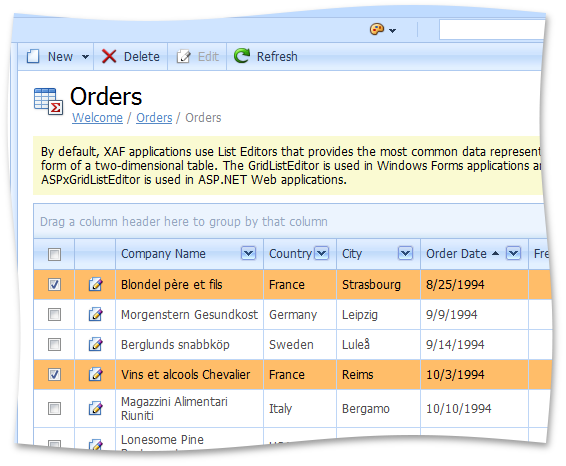Image resolution: width=566 pixels, height=466 pixels.
Task: Open the City column filter dropdown
Action: tap(405, 253)
